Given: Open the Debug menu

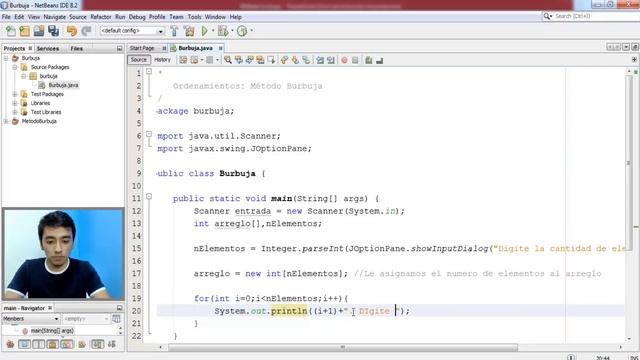Looking at the screenshot, I should point(137,17).
